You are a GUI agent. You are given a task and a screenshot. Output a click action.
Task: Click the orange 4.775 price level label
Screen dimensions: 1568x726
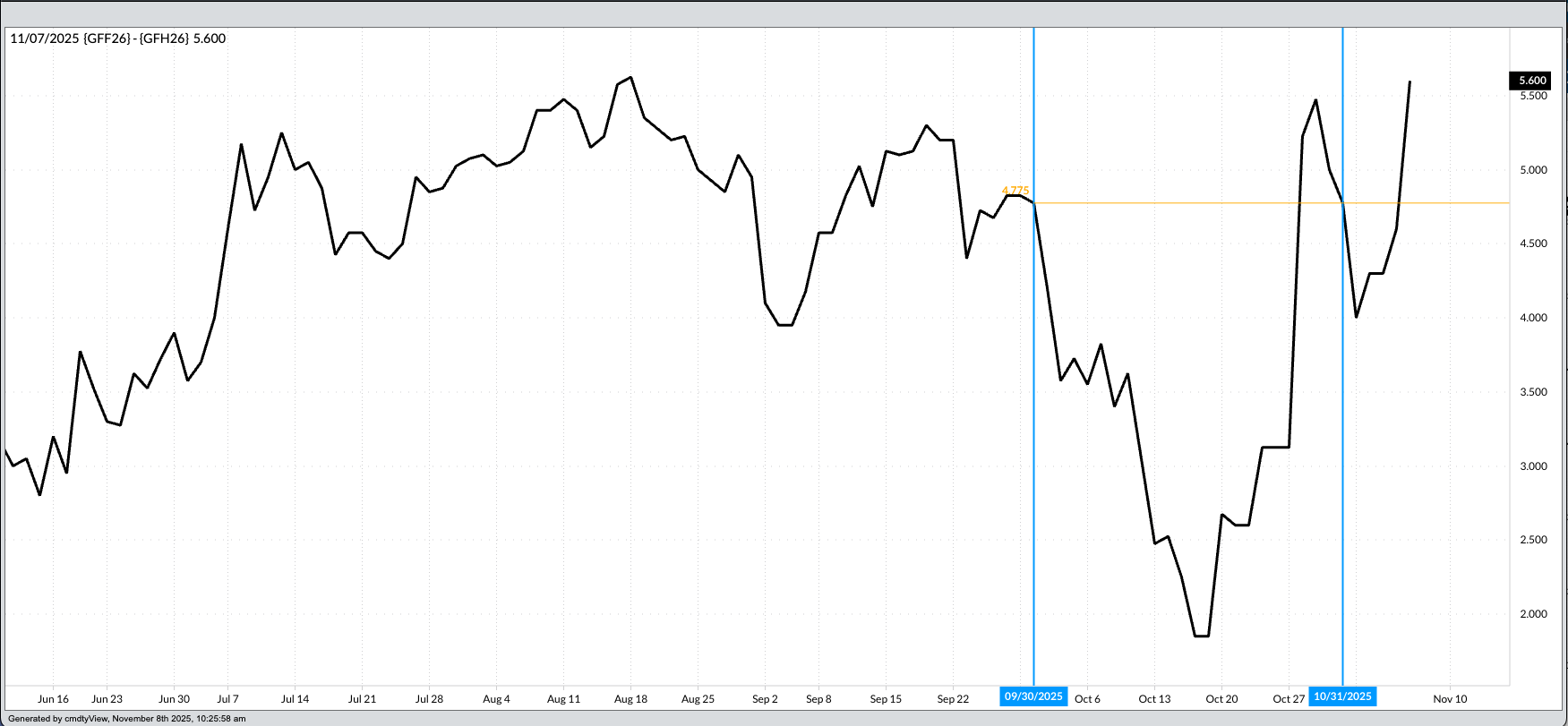(1015, 191)
